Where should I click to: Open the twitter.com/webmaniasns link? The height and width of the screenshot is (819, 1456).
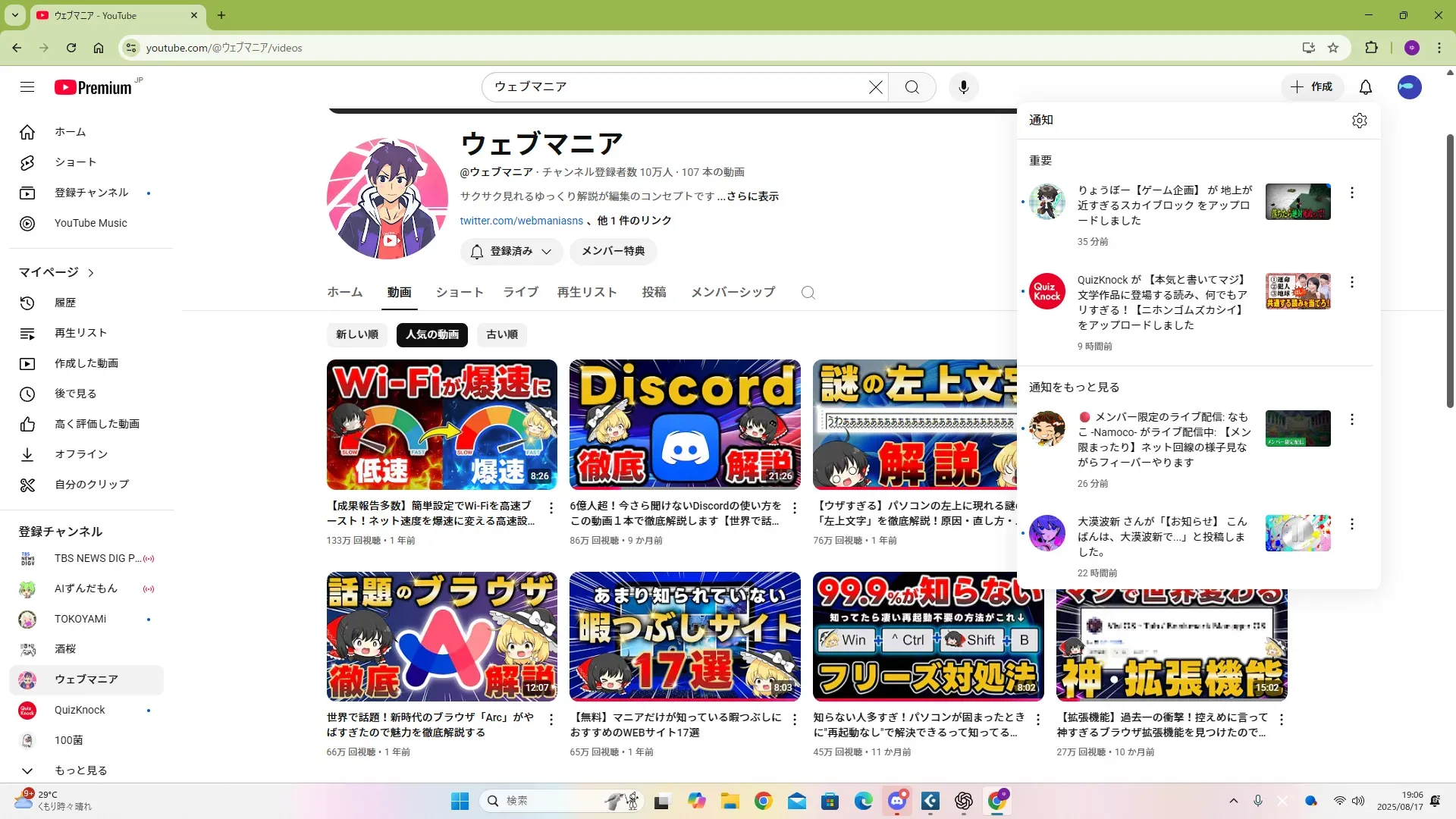click(x=521, y=221)
